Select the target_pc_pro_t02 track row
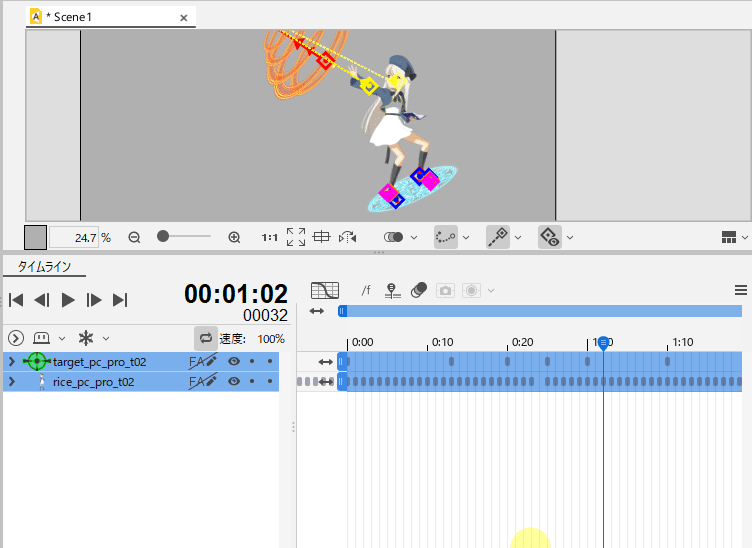The image size is (752, 548). click(x=141, y=362)
